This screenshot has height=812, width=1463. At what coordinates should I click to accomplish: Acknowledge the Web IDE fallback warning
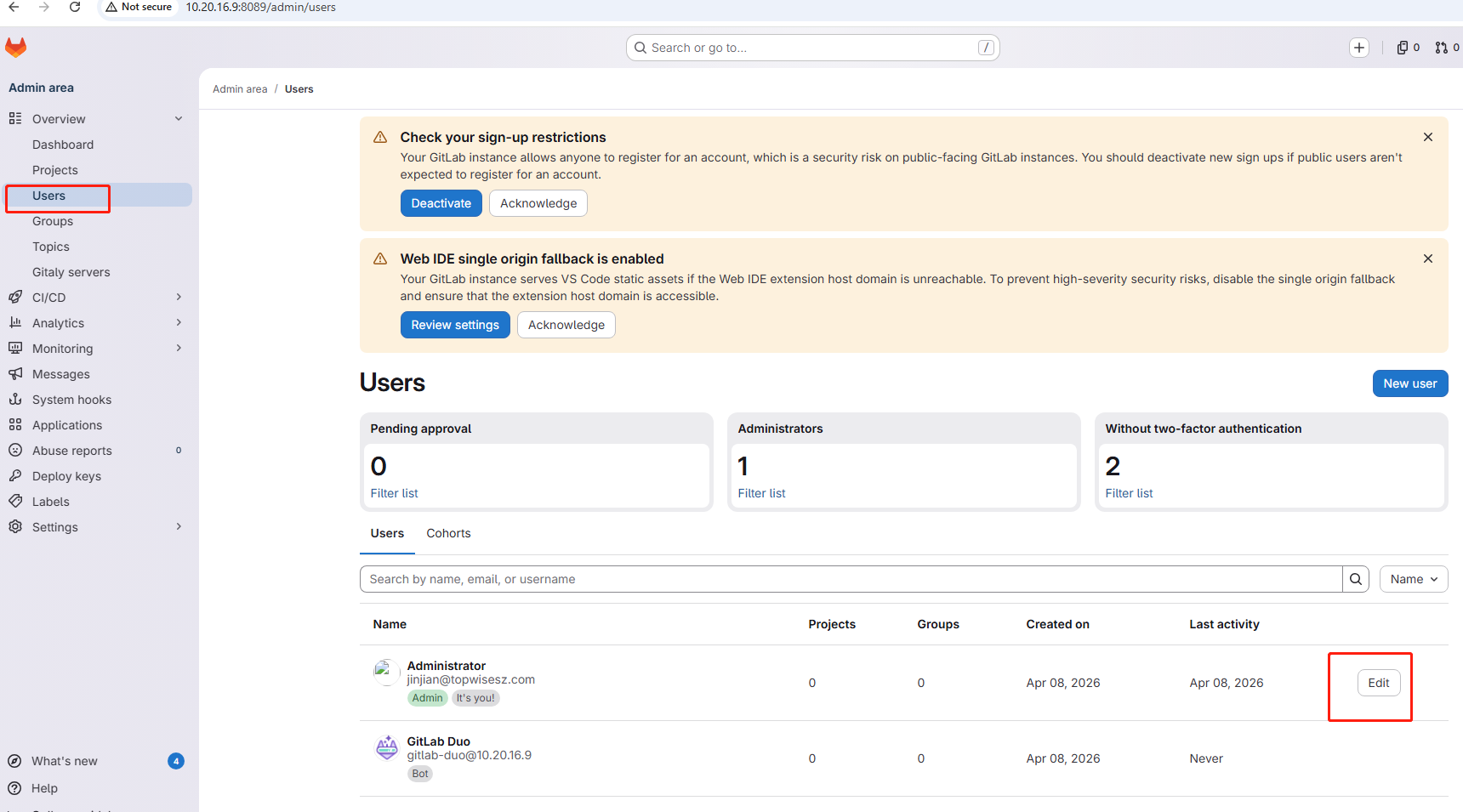(566, 325)
